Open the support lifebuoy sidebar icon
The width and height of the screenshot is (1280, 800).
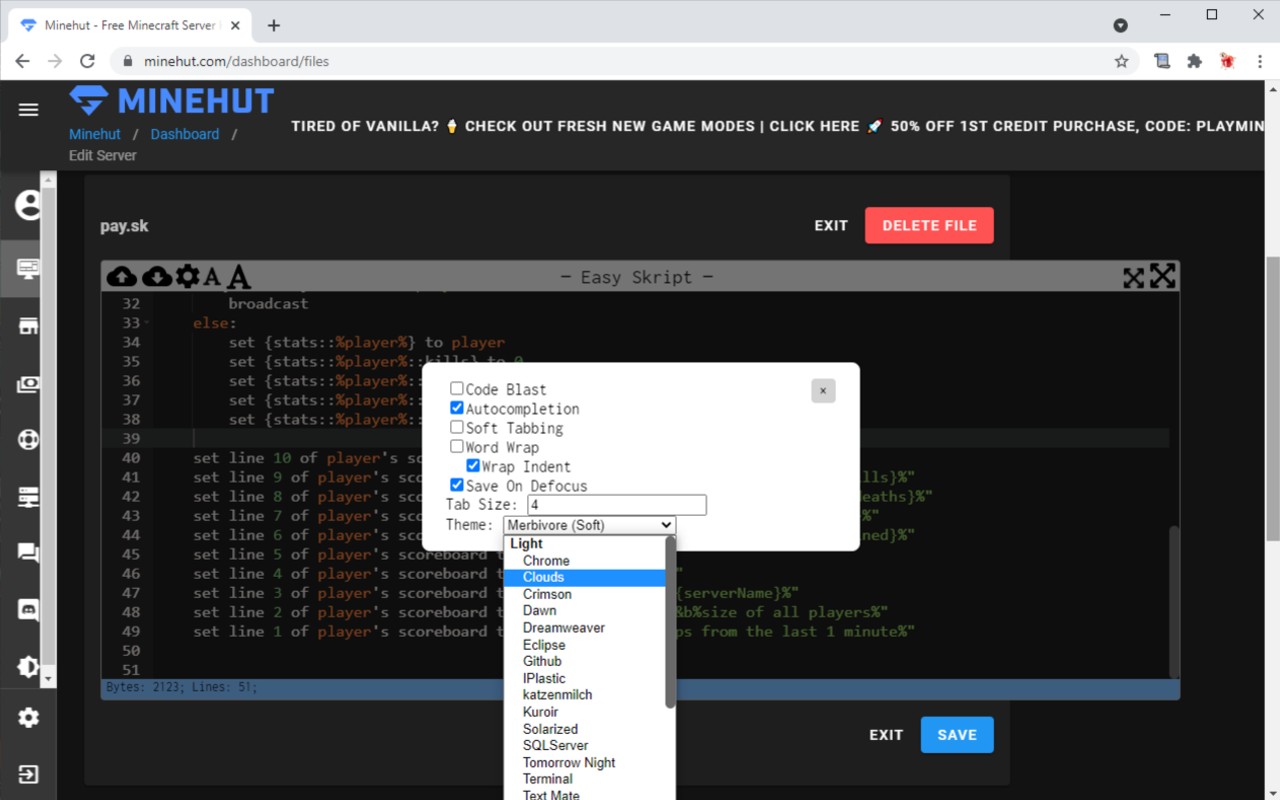click(x=28, y=440)
